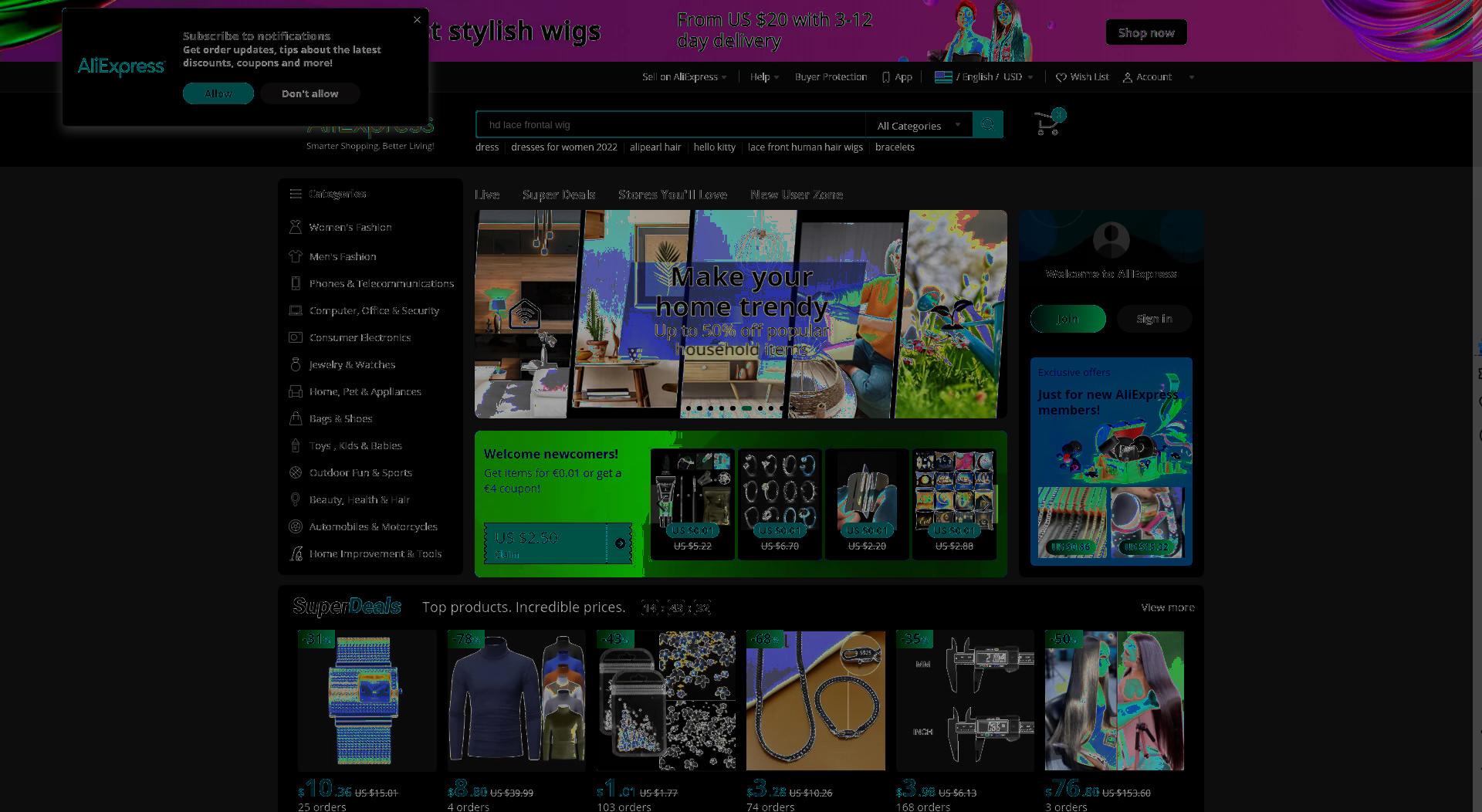
Task: Open Stores You'll Love tab
Action: tap(672, 195)
